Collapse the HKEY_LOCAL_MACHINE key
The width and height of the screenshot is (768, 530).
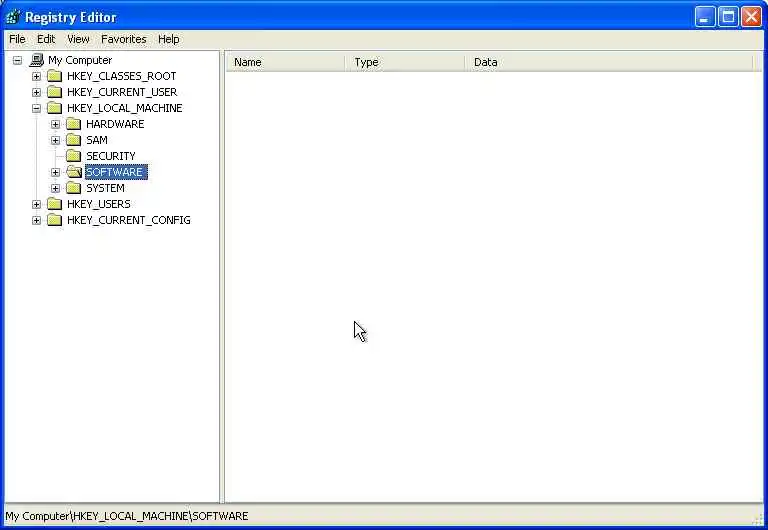[x=36, y=108]
